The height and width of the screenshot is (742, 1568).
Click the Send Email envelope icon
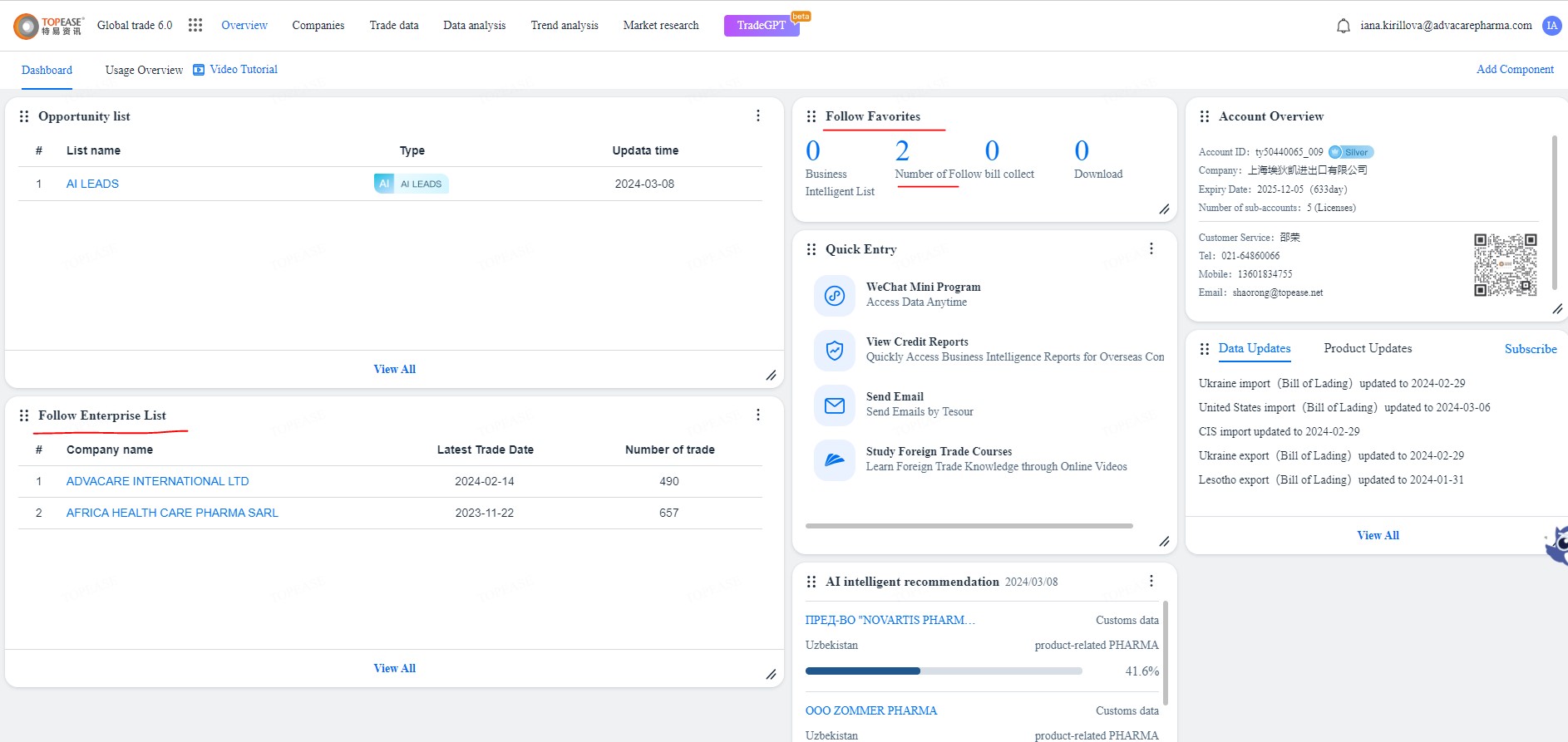[835, 405]
